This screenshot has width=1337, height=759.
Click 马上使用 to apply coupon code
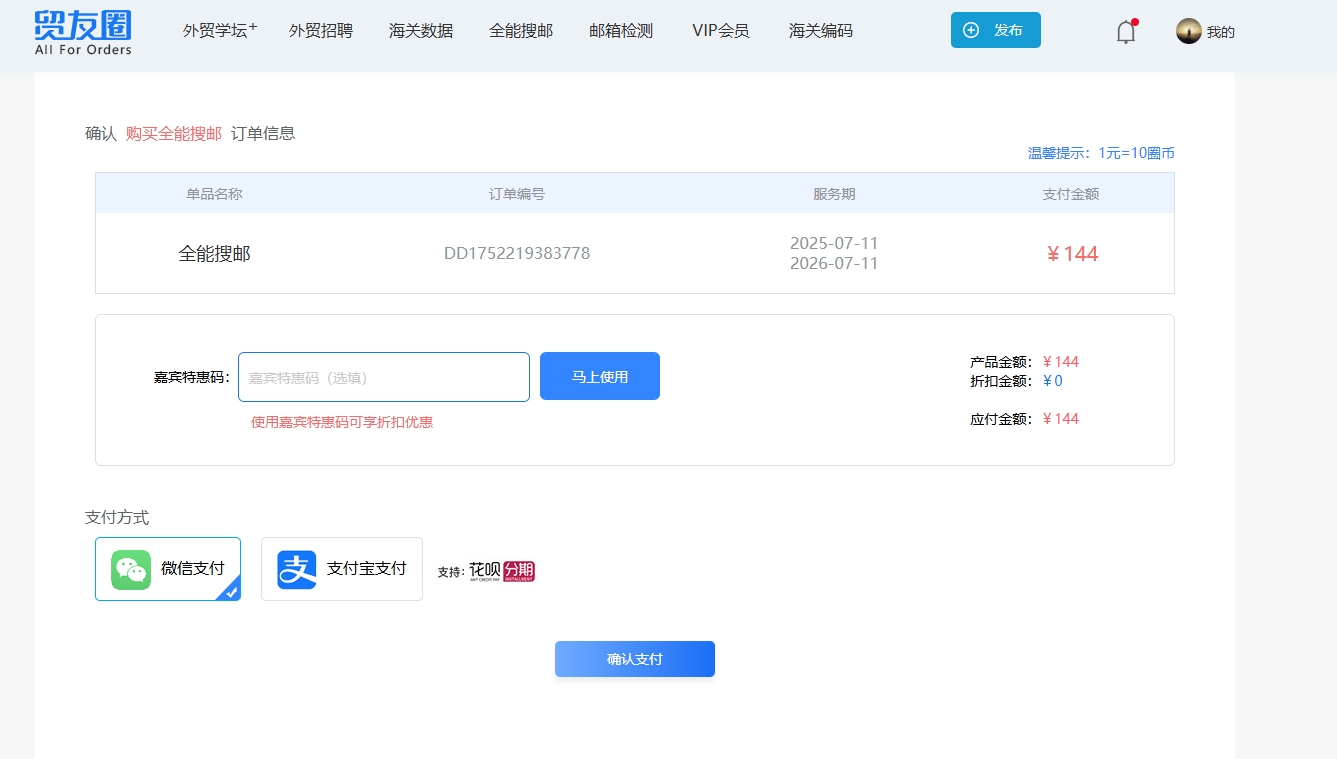pos(600,376)
